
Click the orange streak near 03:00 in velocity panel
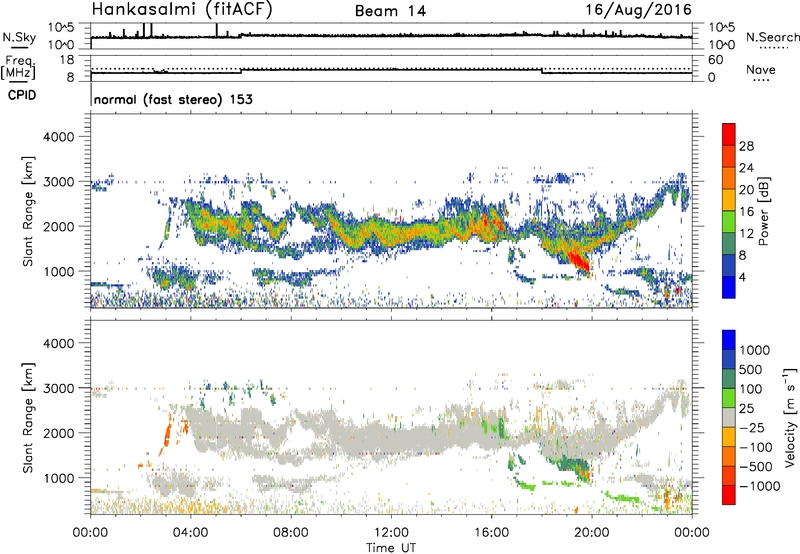click(x=167, y=434)
